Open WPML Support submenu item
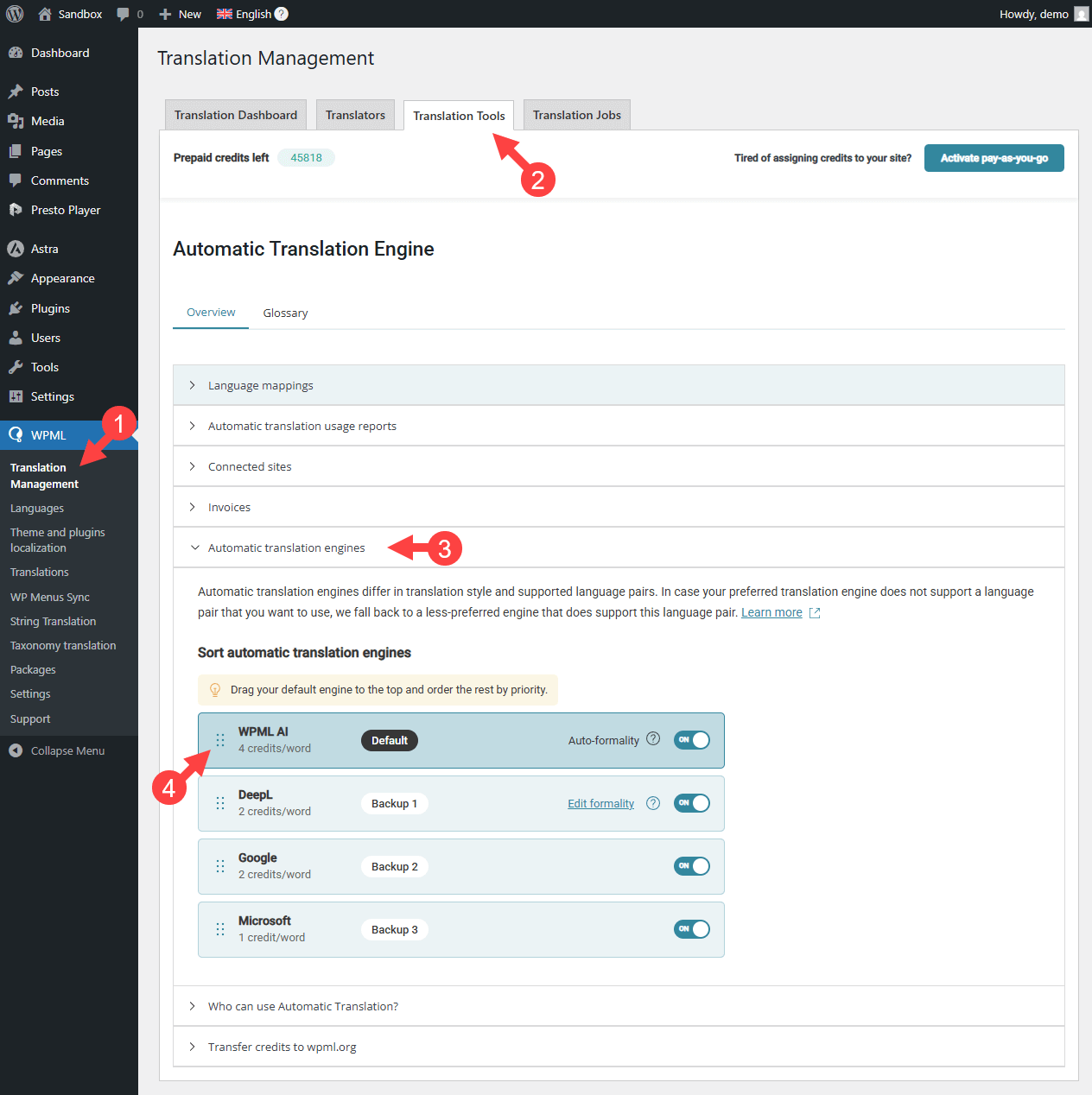The height and width of the screenshot is (1095, 1092). click(x=30, y=719)
